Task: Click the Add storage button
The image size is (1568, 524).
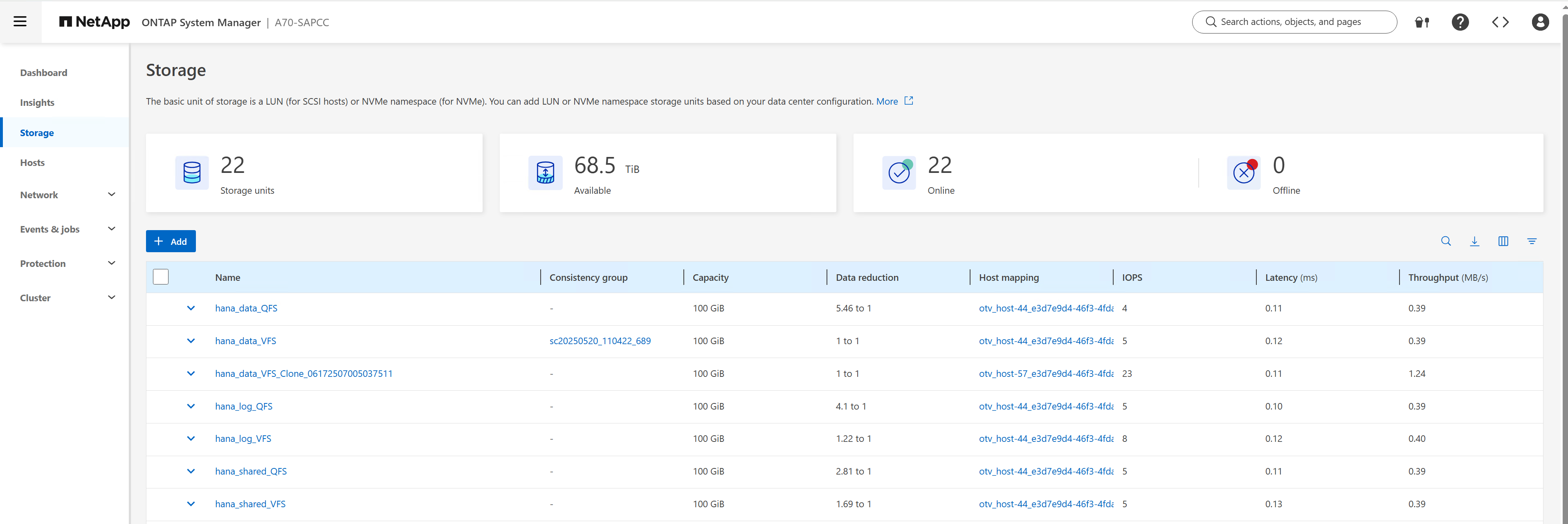Action: 171,241
